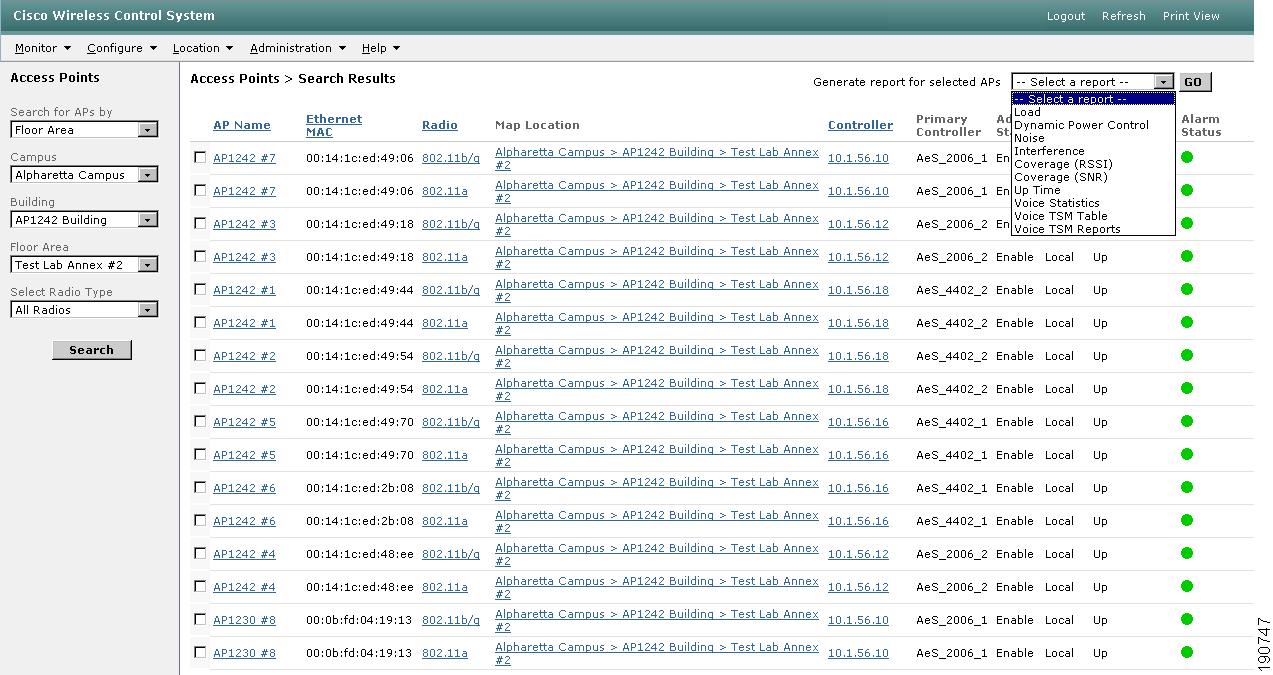
Task: Click MAC address 00:0b:fd:04:19:13 in the 802.11b/g row
Action: click(359, 620)
